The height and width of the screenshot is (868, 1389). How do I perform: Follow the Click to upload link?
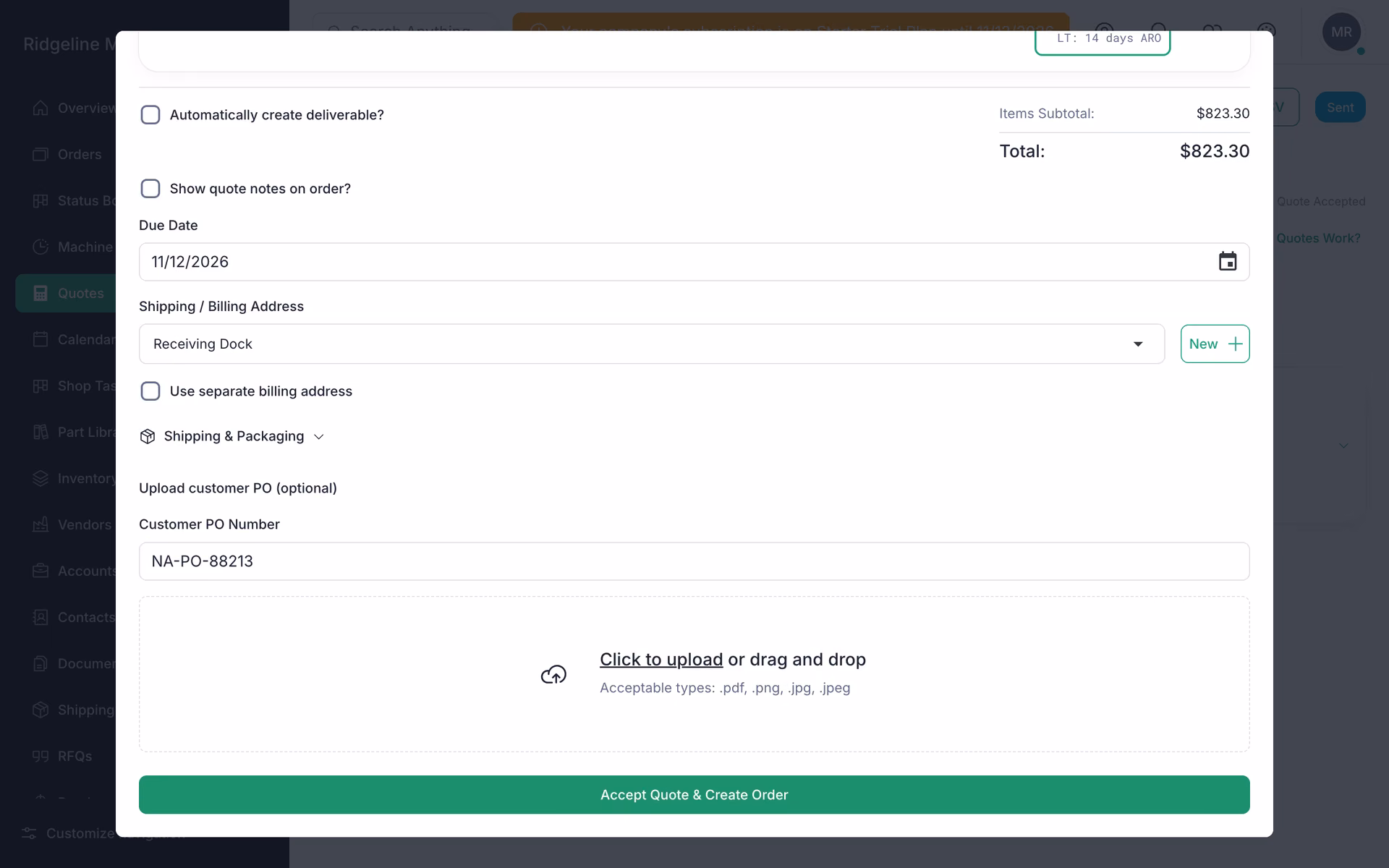tap(661, 660)
